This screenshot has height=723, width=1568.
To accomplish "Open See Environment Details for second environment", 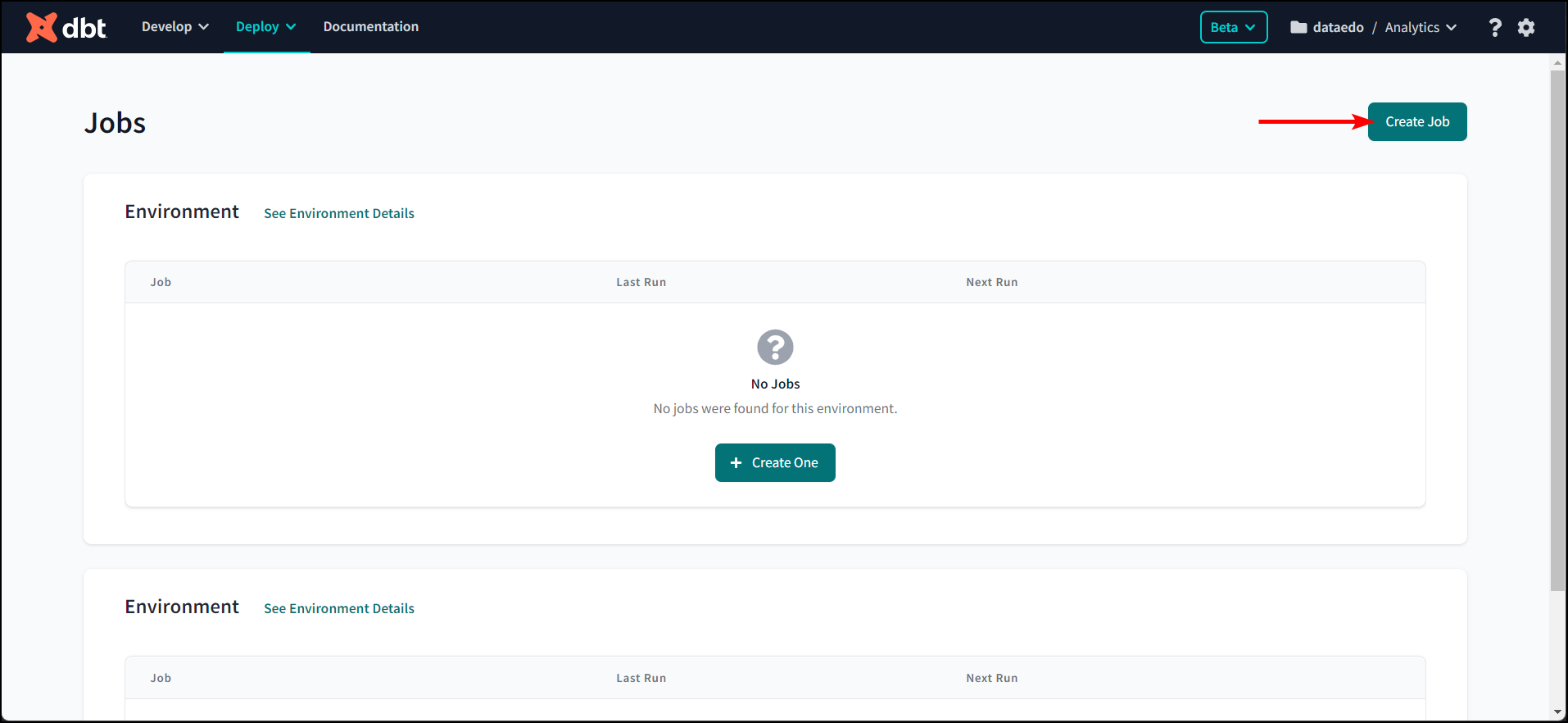I will 339,608.
